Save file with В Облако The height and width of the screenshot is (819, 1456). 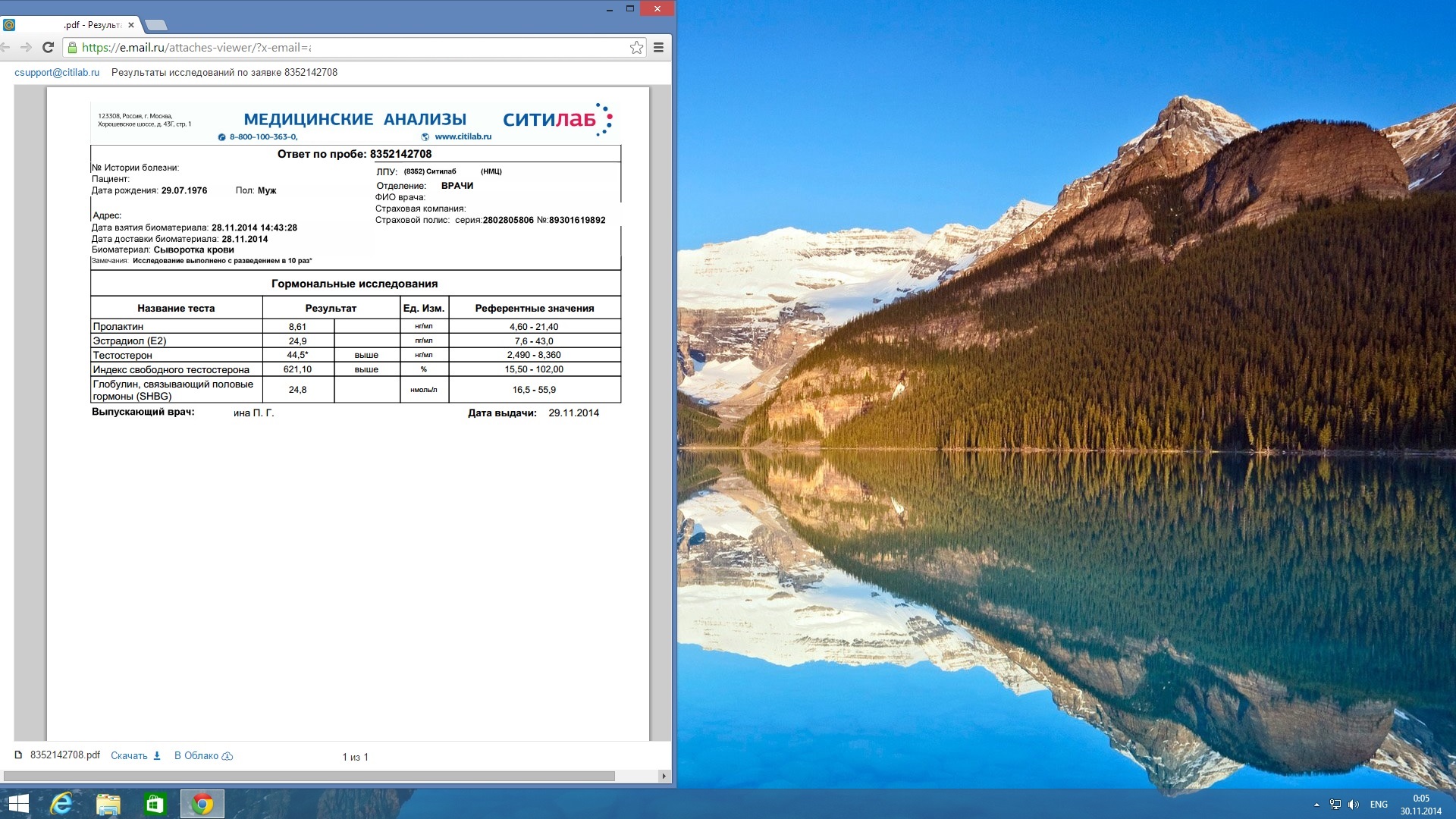(x=202, y=755)
